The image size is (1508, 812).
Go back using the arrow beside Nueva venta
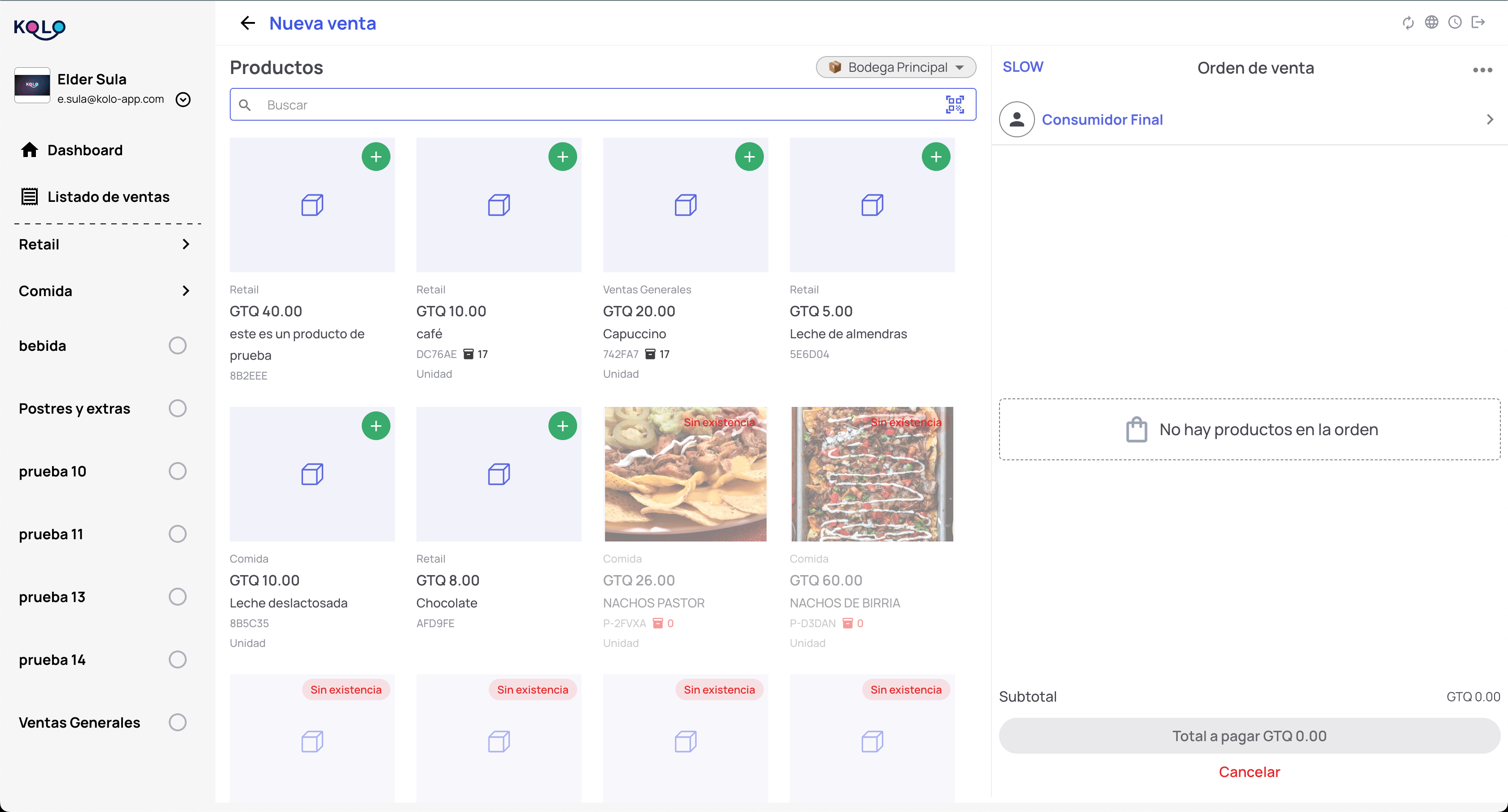click(248, 23)
